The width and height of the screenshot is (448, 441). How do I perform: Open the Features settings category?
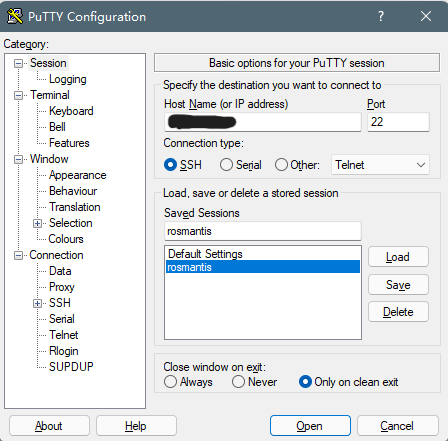coord(69,143)
